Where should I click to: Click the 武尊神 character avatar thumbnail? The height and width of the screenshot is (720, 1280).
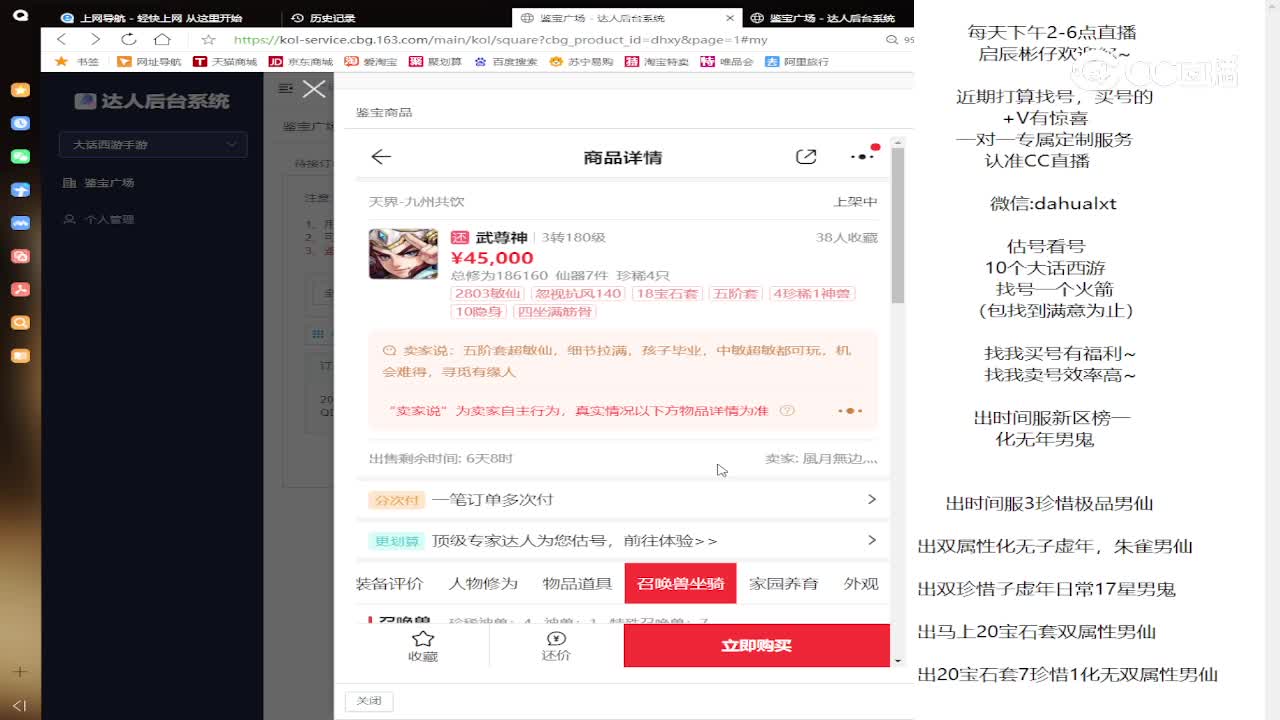(x=403, y=254)
